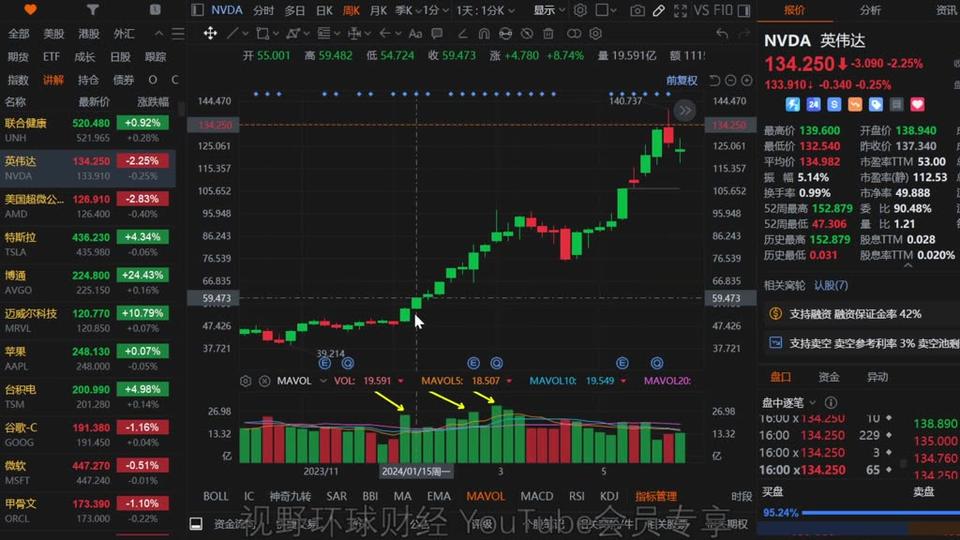960x540 pixels.
Task: Expand the VOL 19.591 value dropdown arrow
Action: [x=401, y=381]
